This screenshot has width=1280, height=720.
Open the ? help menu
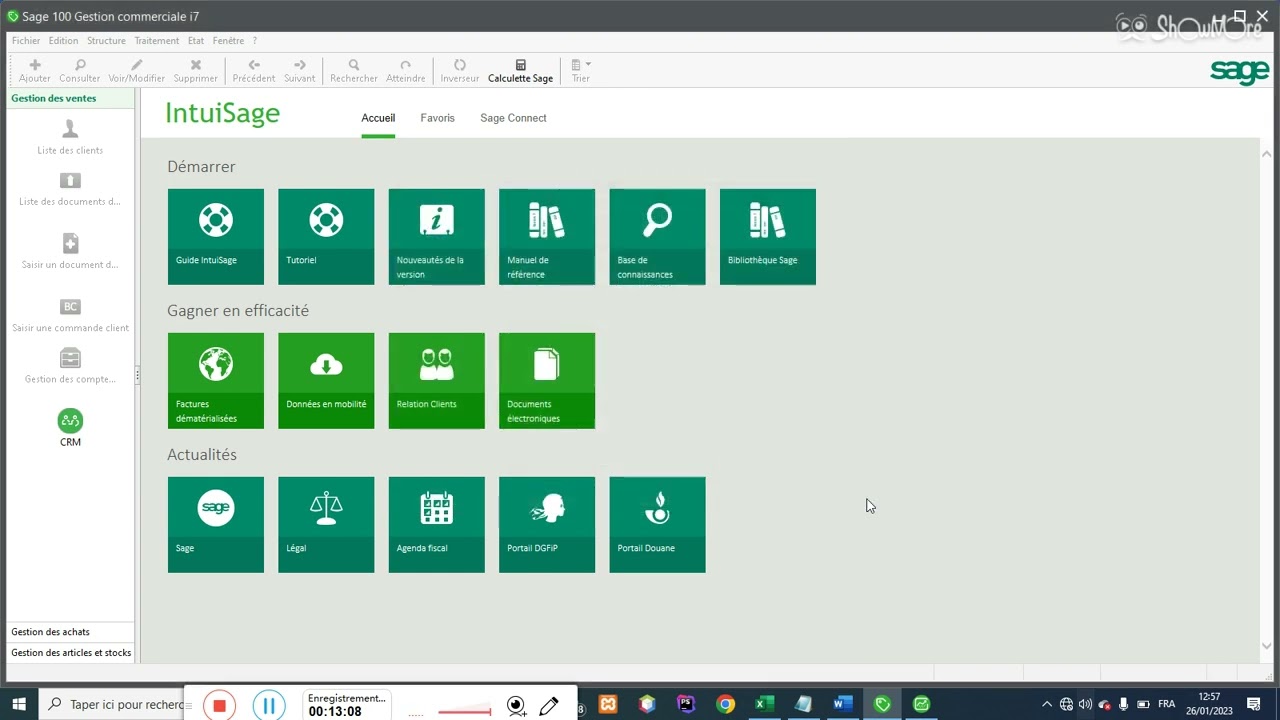[255, 41]
